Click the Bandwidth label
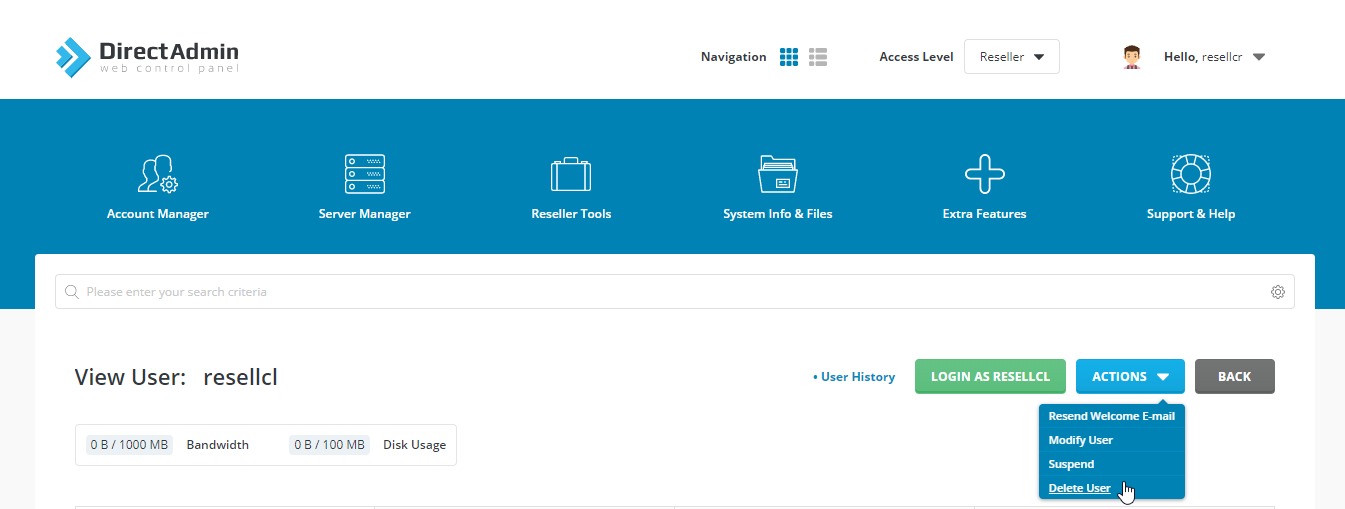 click(x=218, y=445)
